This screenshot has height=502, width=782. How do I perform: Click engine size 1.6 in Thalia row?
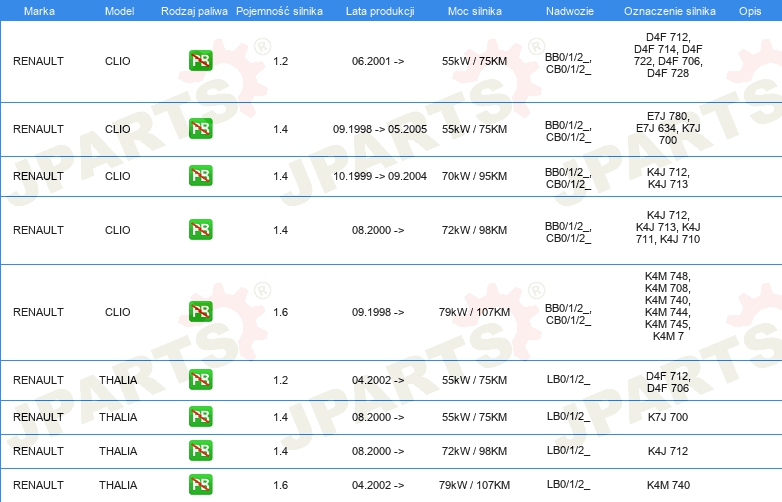click(x=281, y=485)
